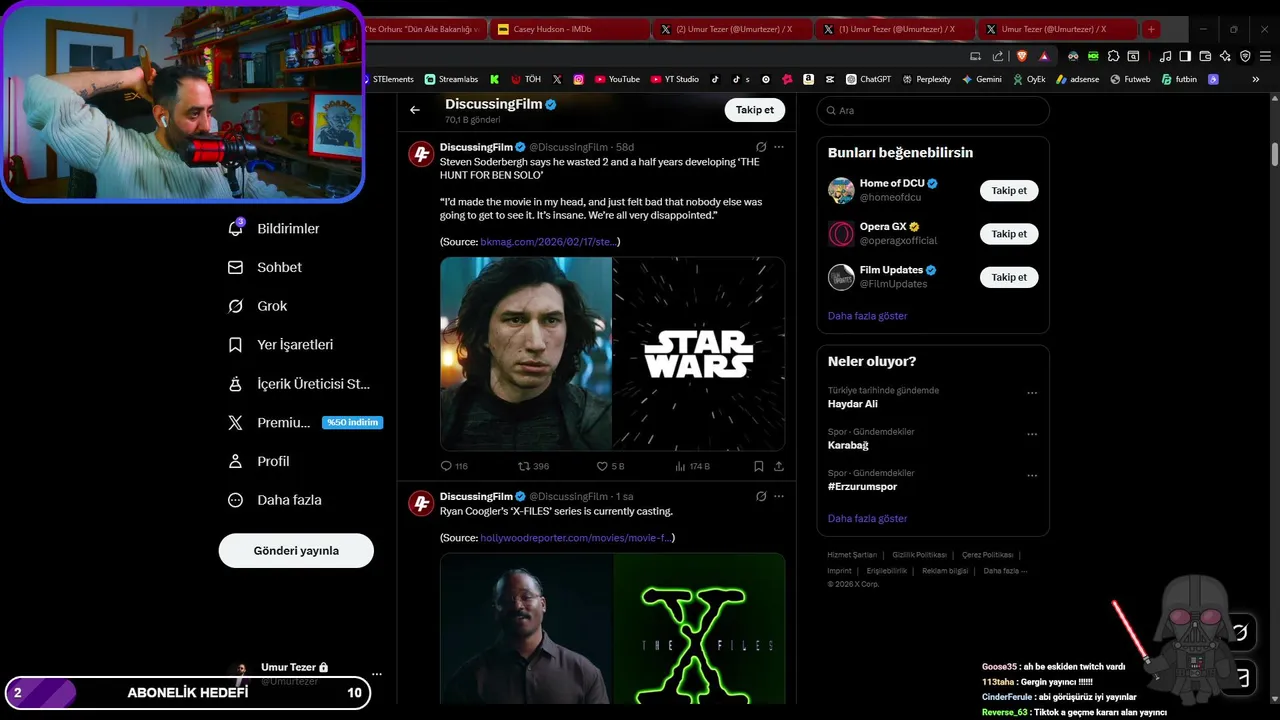1280x720 pixels.
Task: Bookmark the Ben Solo post
Action: tap(759, 466)
